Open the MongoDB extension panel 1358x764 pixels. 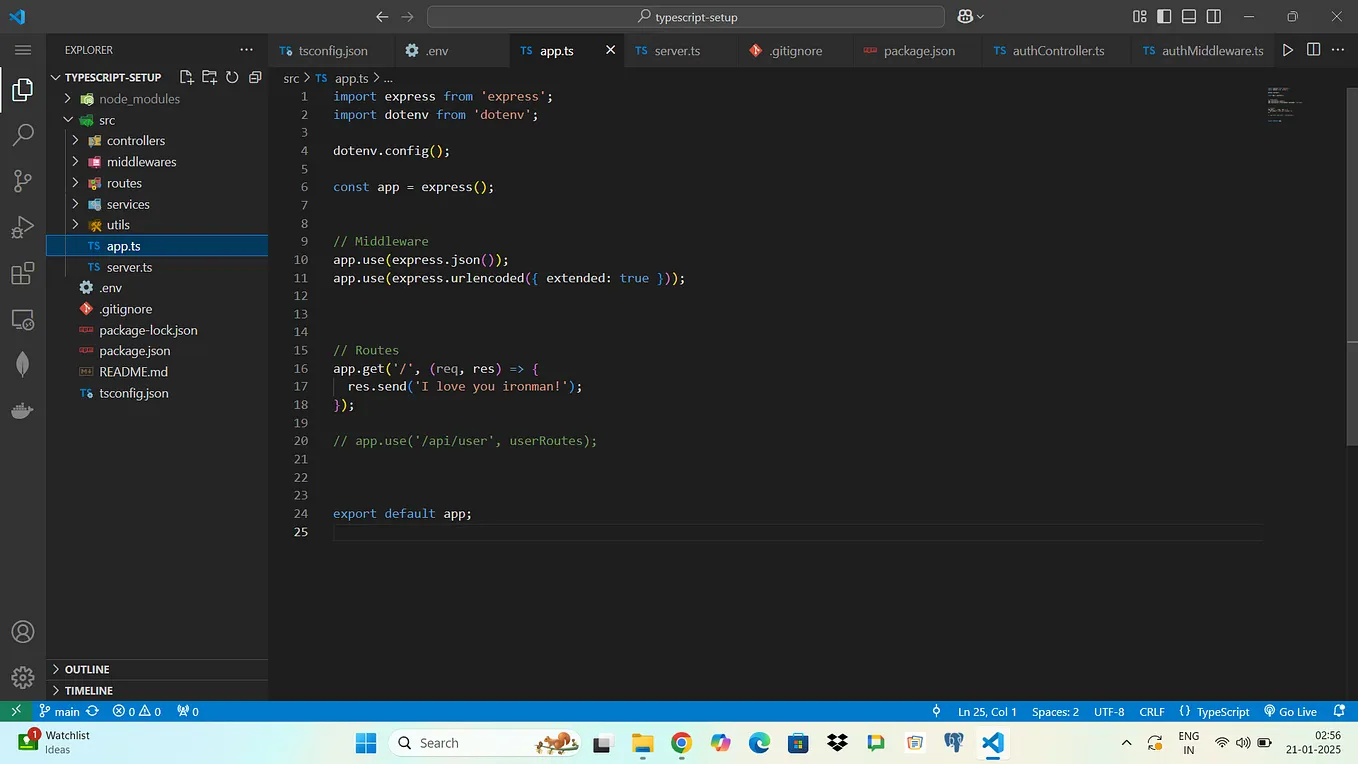pos(22,364)
